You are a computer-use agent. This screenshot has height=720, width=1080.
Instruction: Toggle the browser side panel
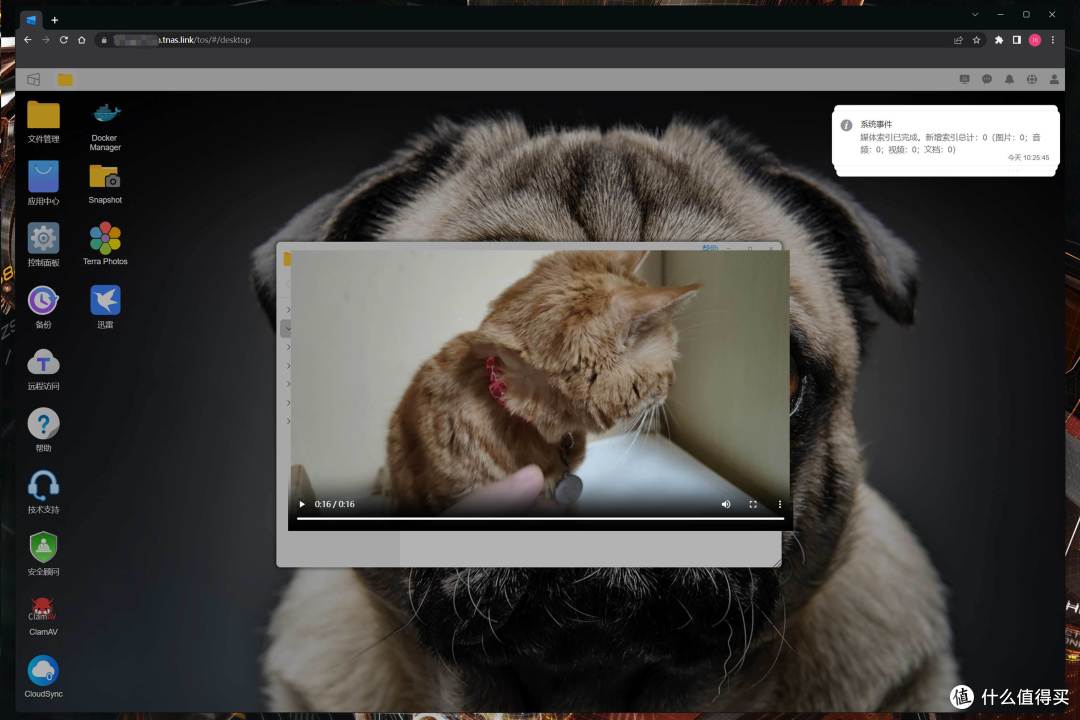pos(1017,40)
